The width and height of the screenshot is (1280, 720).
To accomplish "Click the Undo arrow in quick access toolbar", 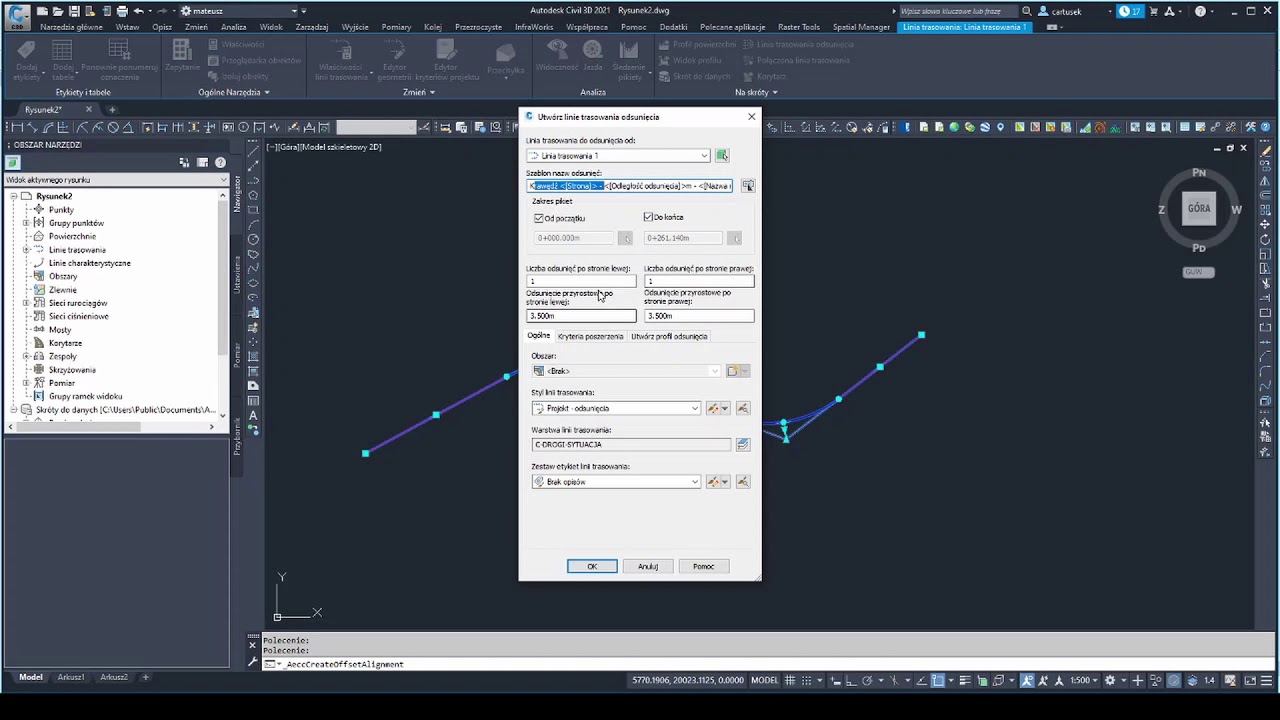I will 139,11.
